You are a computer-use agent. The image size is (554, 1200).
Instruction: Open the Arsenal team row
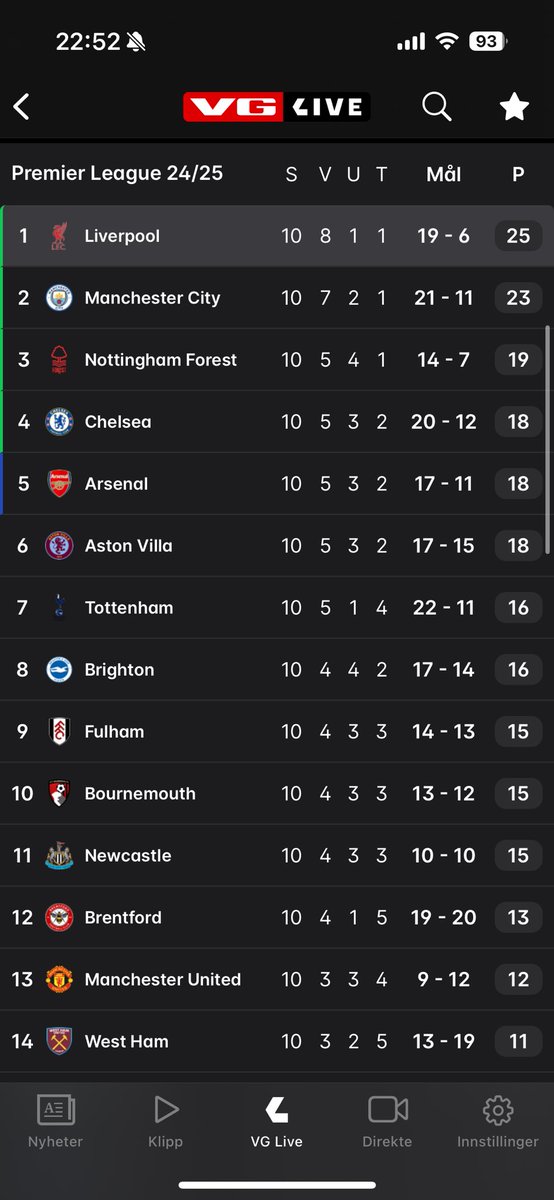click(277, 484)
